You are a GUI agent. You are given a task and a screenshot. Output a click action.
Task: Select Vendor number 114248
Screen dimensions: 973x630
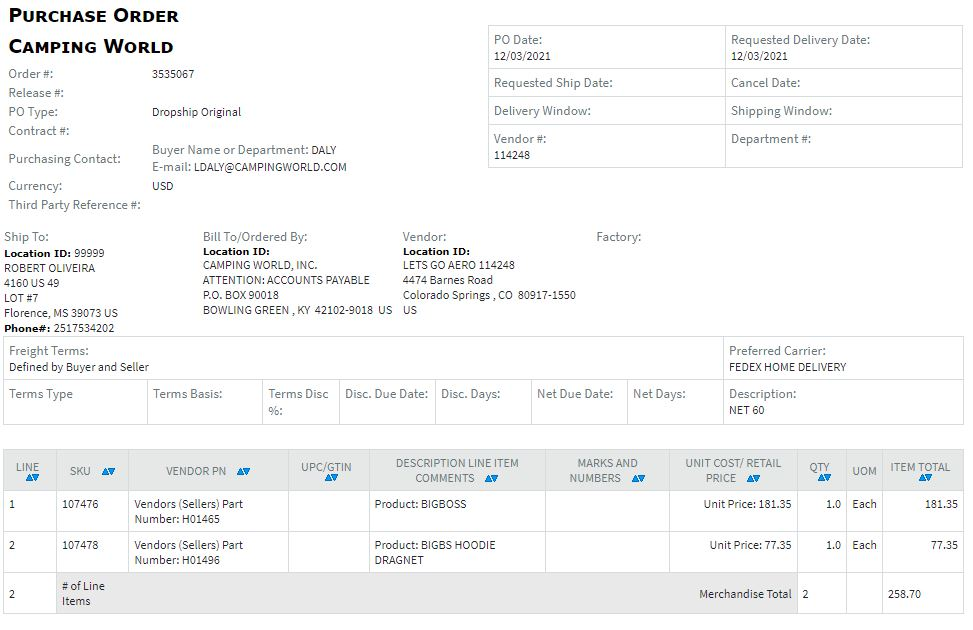(512, 155)
